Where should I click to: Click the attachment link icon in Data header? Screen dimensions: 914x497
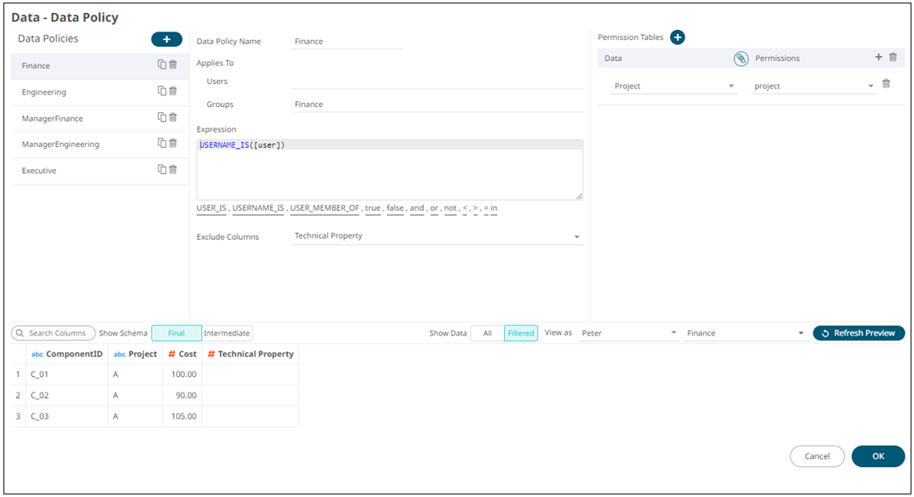[x=740, y=59]
